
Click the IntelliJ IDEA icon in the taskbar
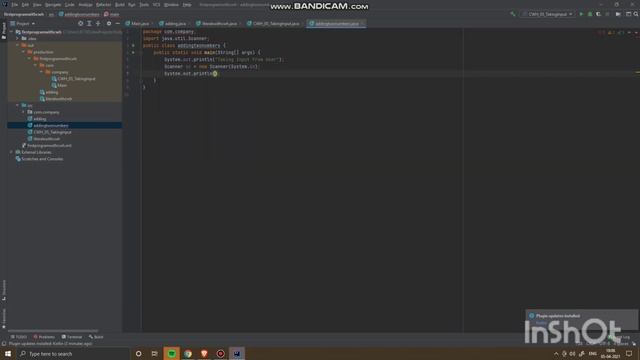tap(237, 353)
